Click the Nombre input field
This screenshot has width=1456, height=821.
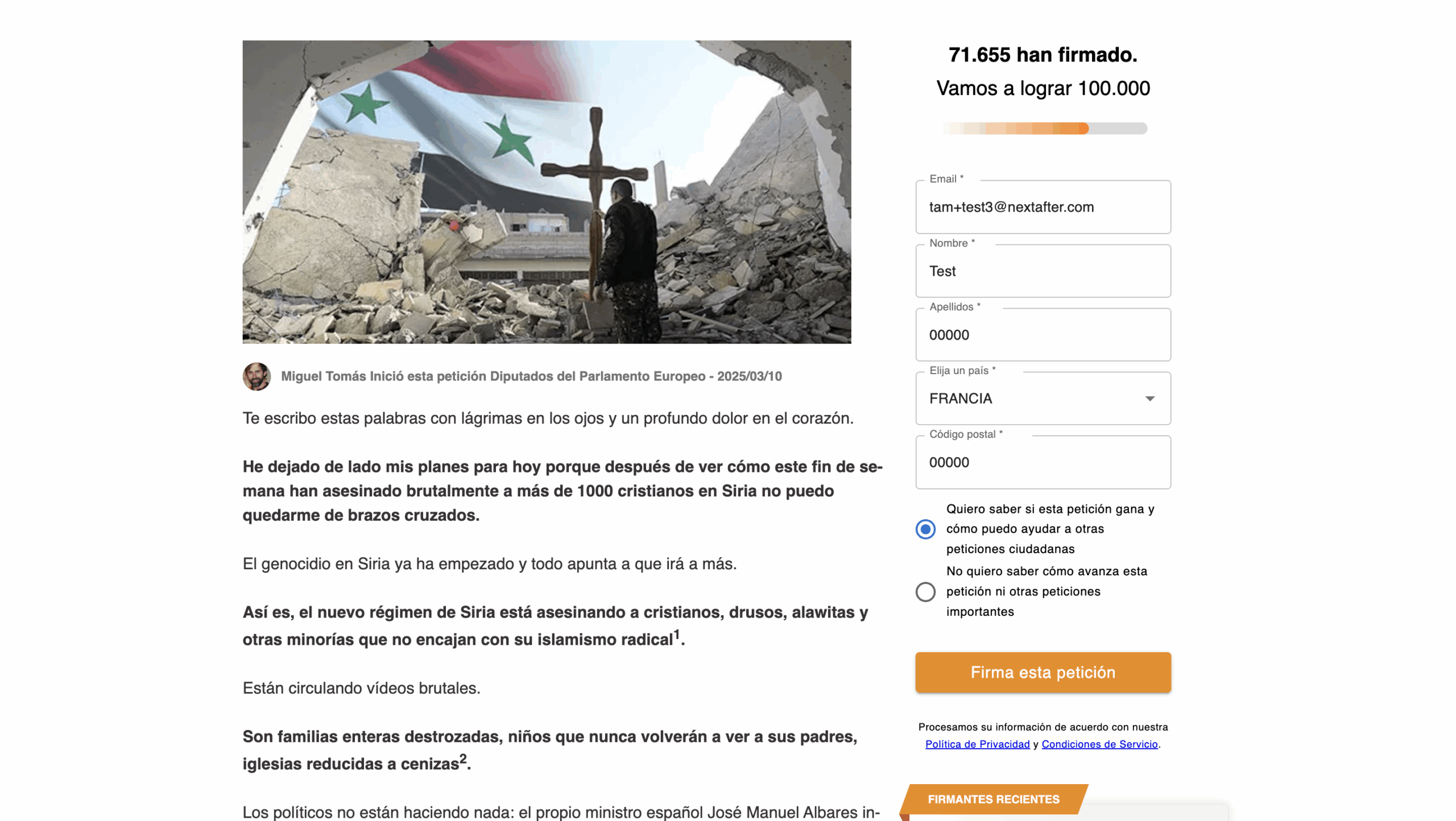[1043, 271]
